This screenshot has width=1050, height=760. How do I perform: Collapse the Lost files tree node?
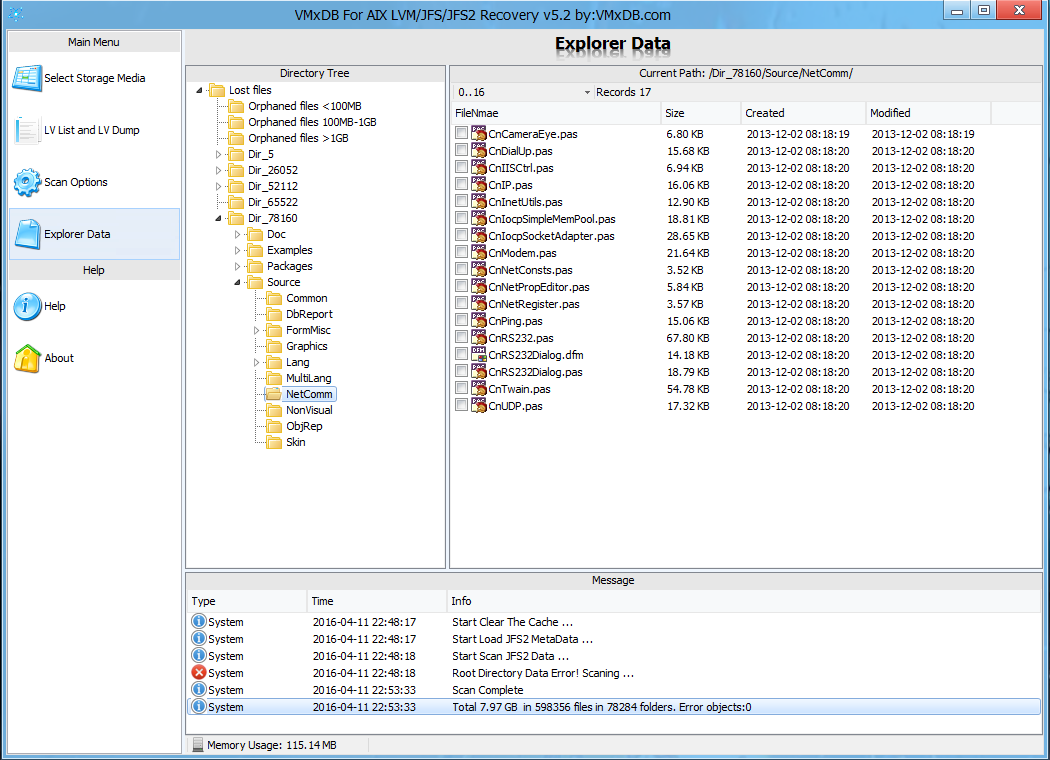tap(199, 90)
